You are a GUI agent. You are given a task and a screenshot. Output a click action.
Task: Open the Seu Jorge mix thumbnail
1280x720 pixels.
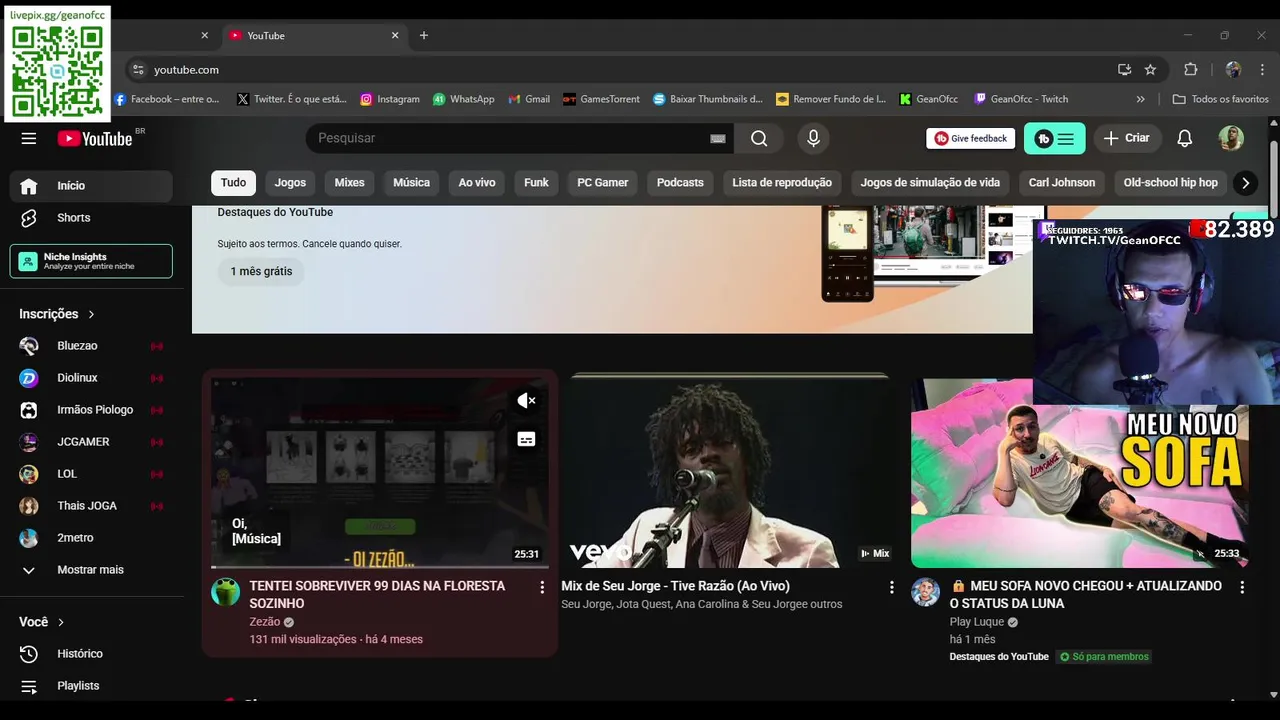[x=729, y=473]
